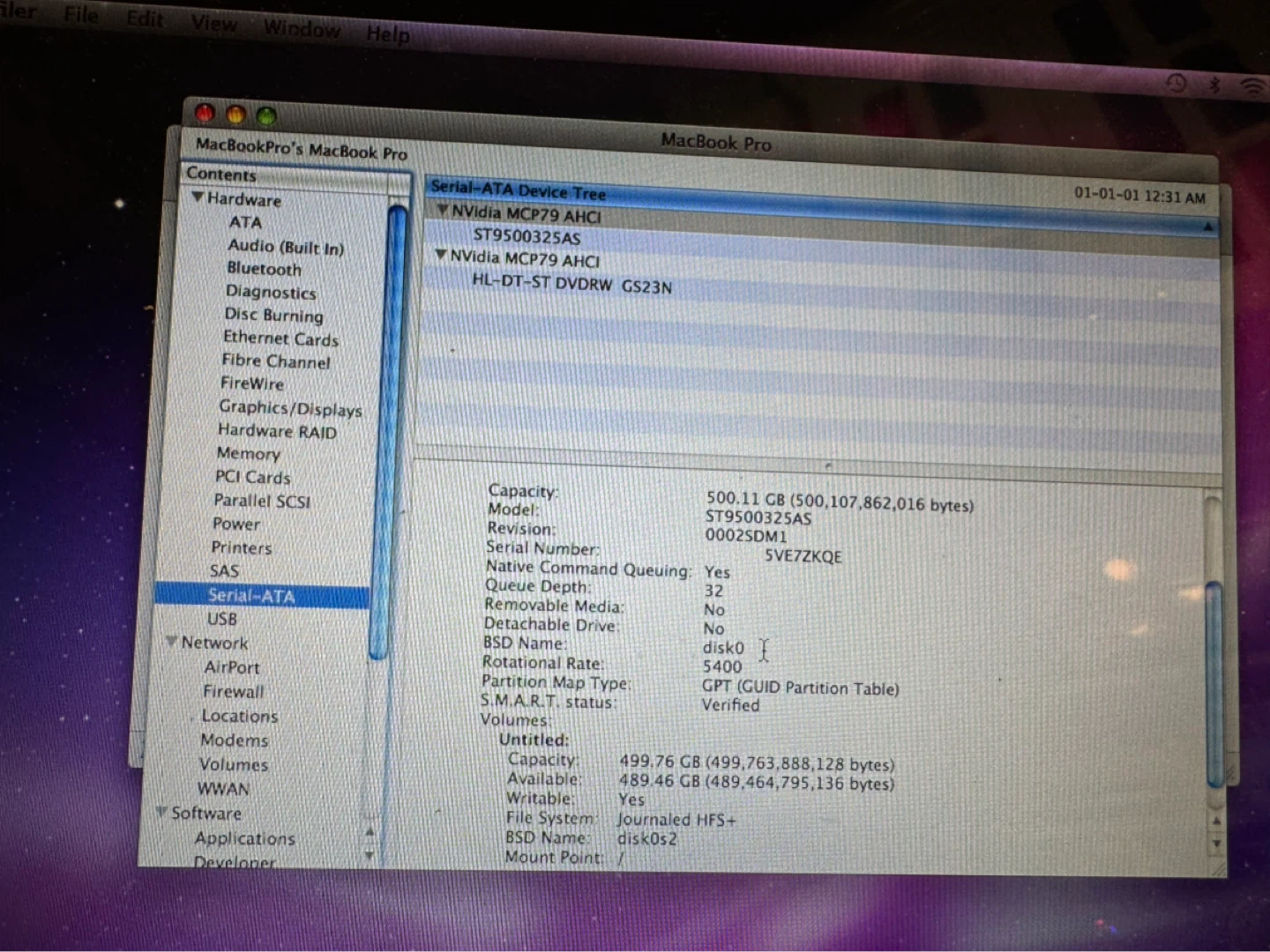Click the sidebar vertical scrollbar thumb

(390, 432)
